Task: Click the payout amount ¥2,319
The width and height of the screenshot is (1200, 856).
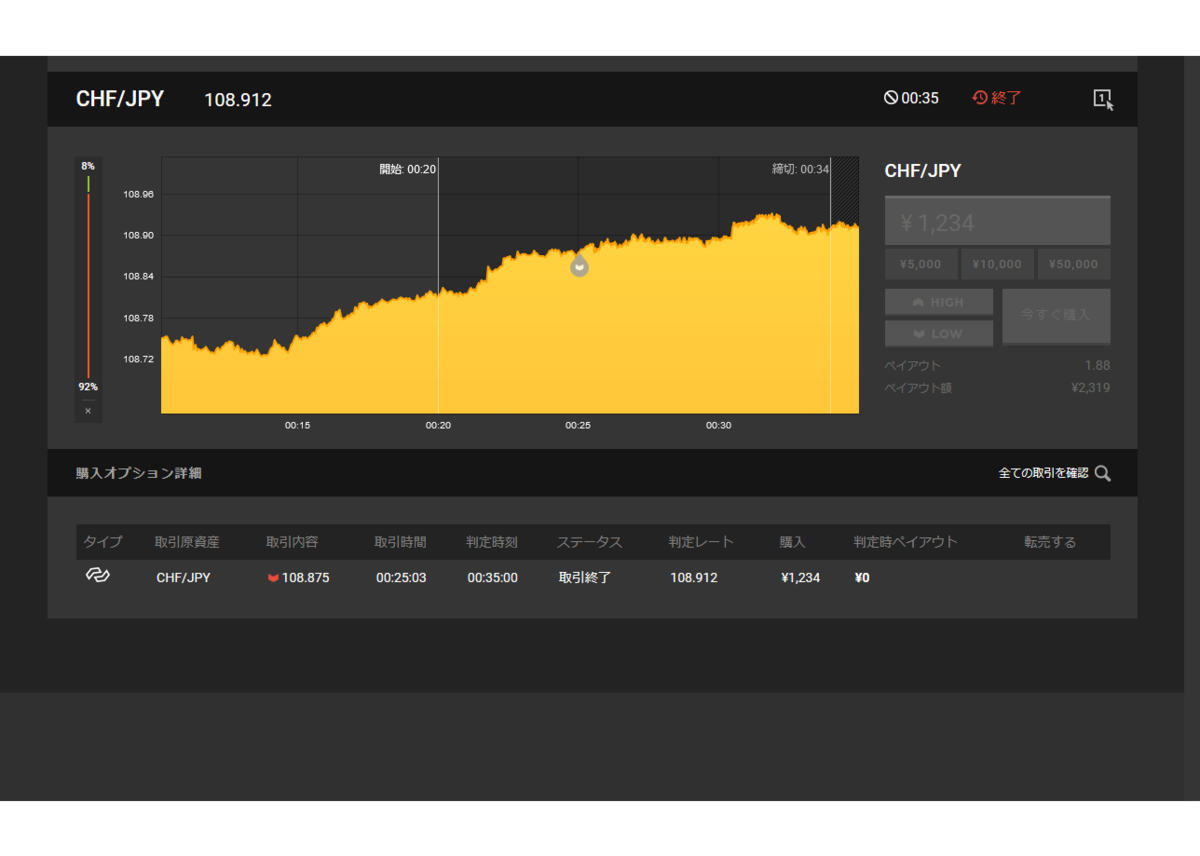Action: point(1090,388)
